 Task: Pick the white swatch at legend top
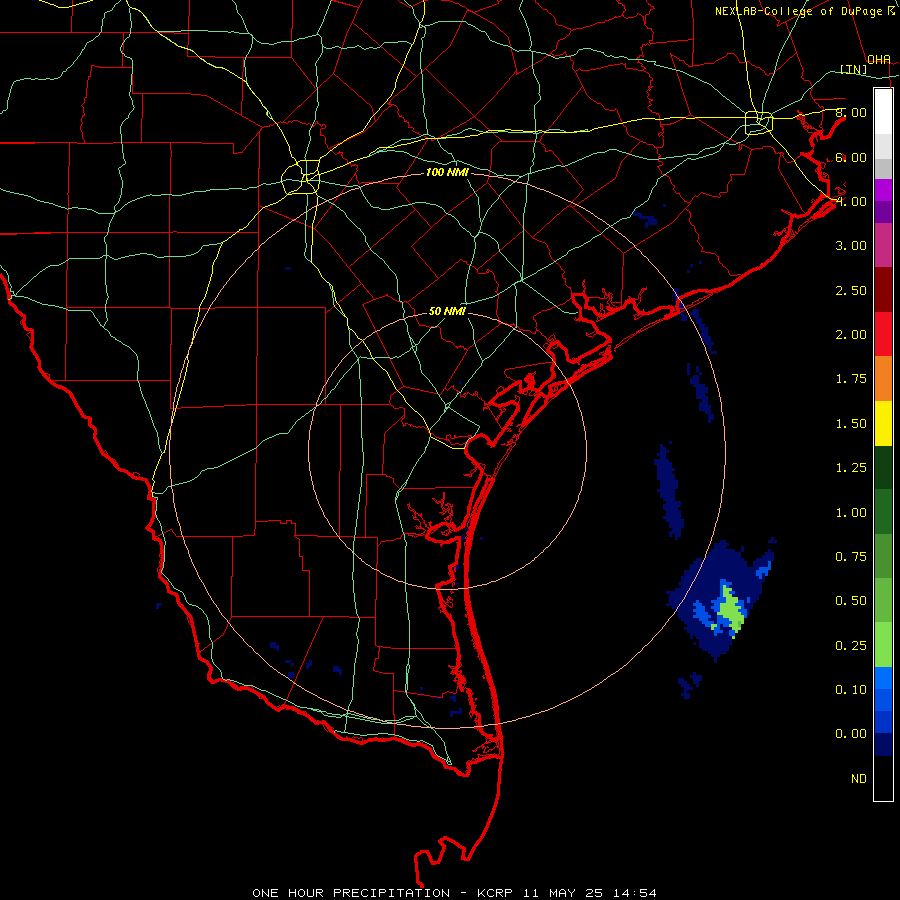pos(883,111)
